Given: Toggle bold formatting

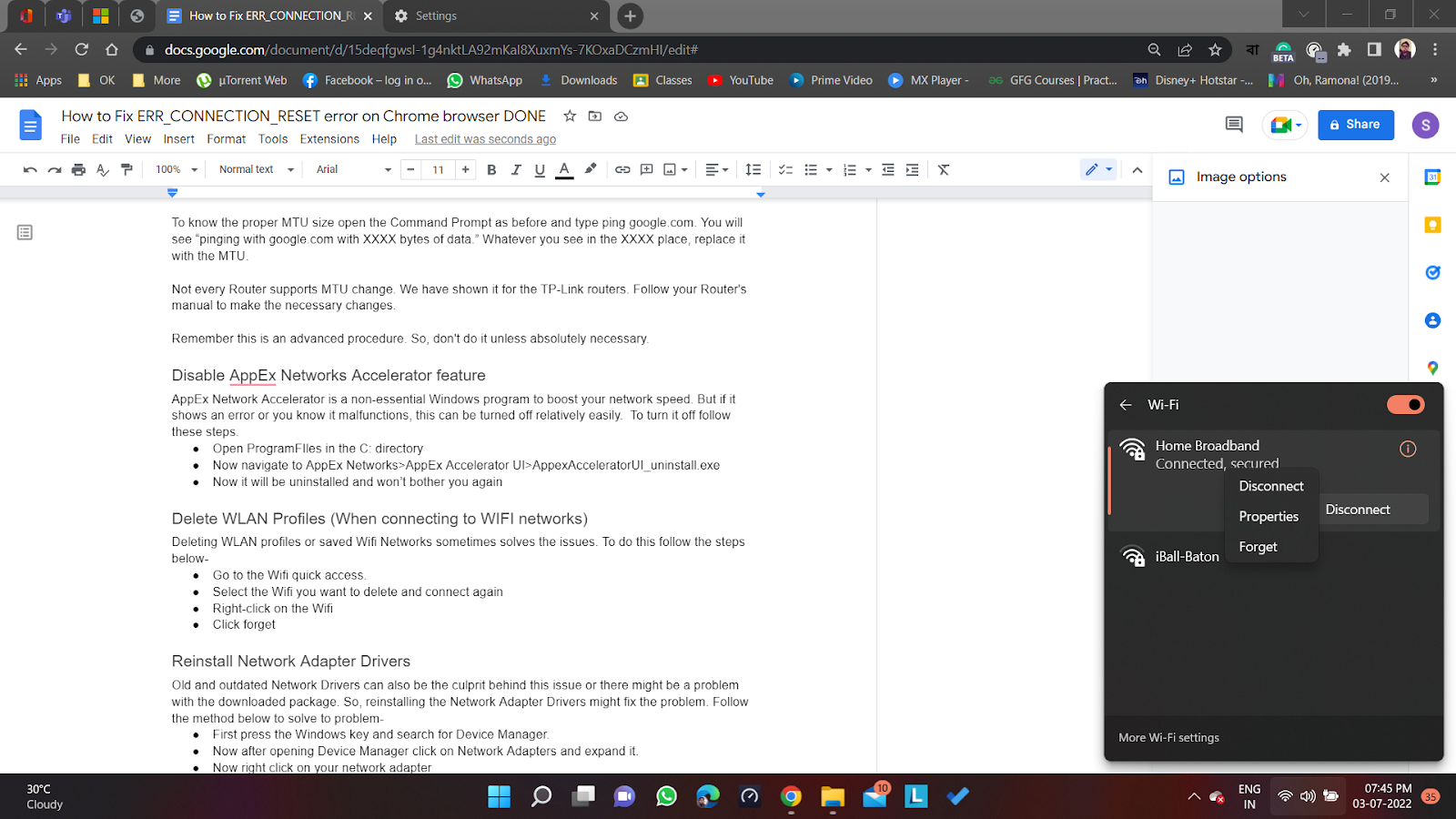Looking at the screenshot, I should [491, 169].
